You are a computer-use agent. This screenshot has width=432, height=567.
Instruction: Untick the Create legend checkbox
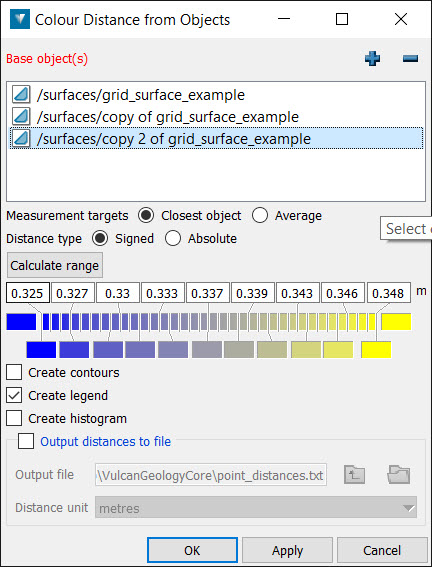coord(14,396)
